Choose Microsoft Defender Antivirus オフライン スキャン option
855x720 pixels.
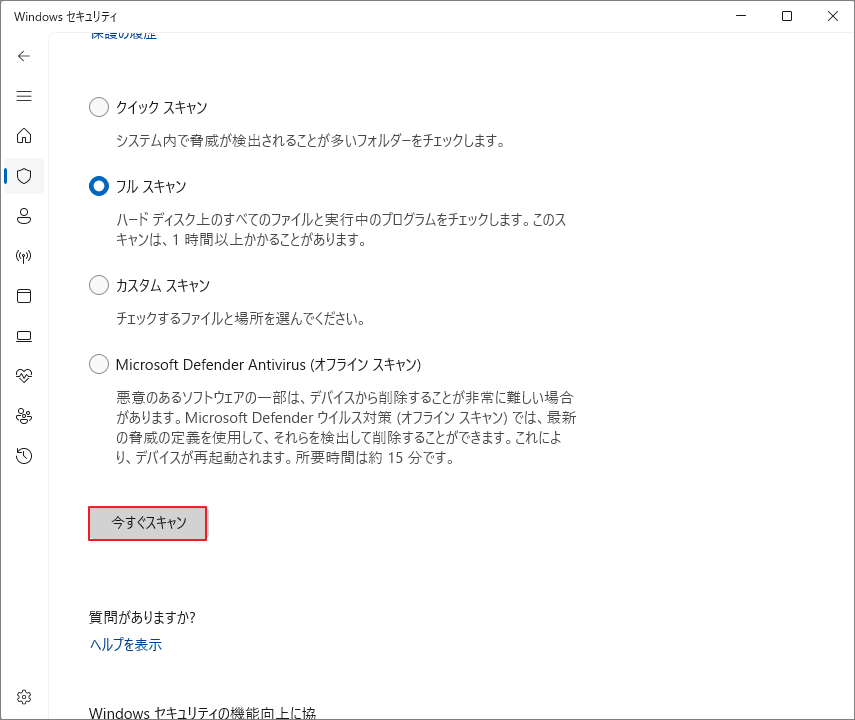pyautogui.click(x=98, y=364)
